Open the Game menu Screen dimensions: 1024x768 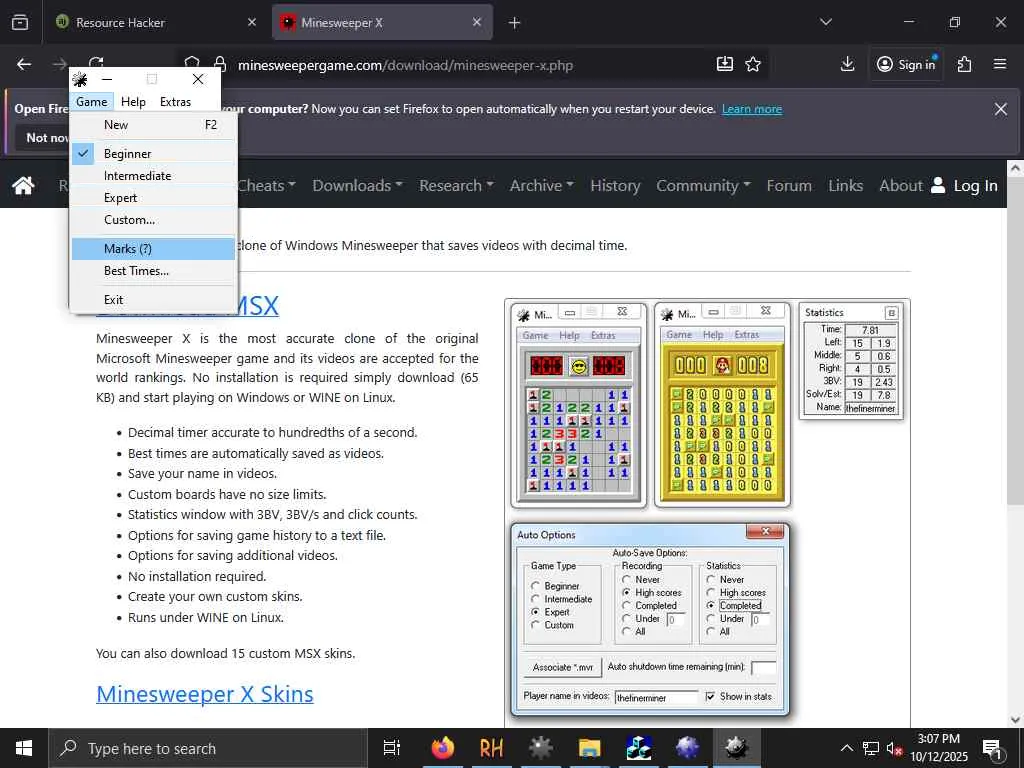(x=91, y=102)
